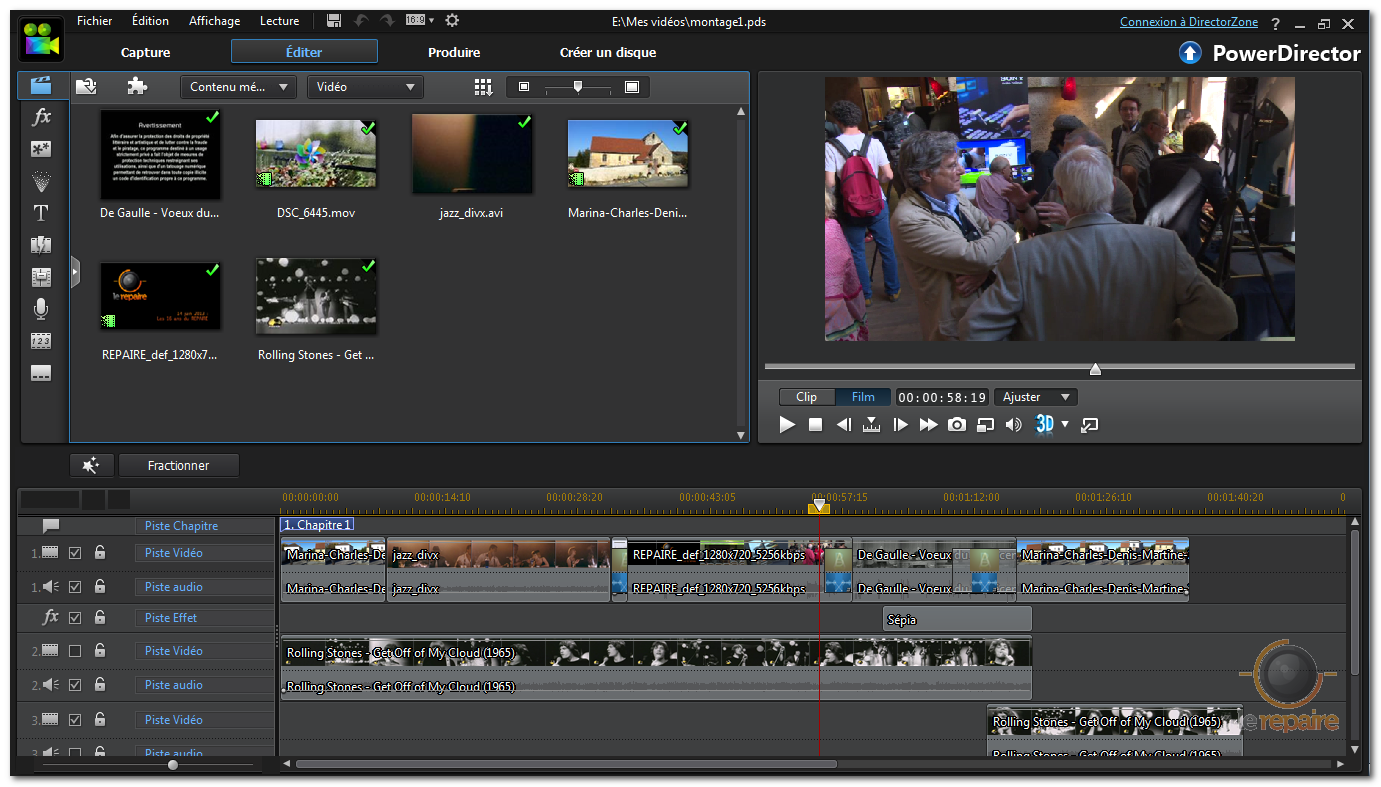
Task: Click the timeline zoom slider handle
Action: [173, 765]
